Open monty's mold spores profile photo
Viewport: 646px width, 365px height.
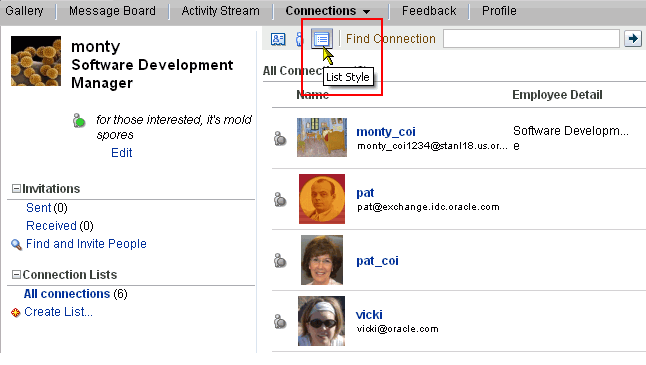pyautogui.click(x=36, y=61)
